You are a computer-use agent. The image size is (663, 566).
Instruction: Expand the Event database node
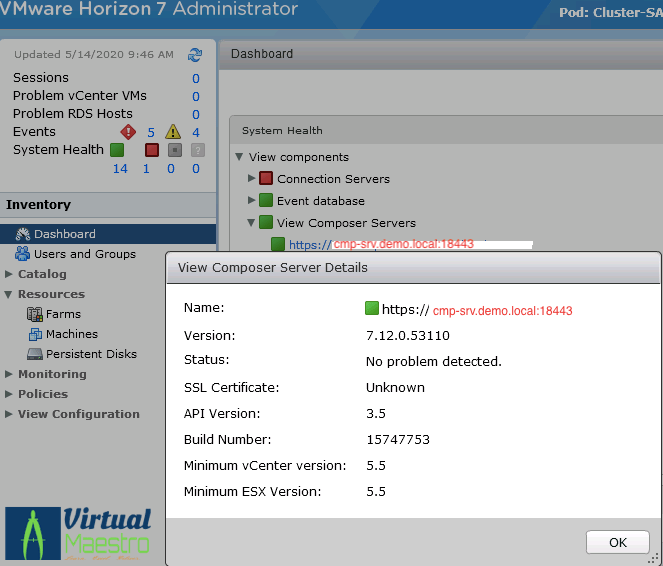(x=252, y=200)
